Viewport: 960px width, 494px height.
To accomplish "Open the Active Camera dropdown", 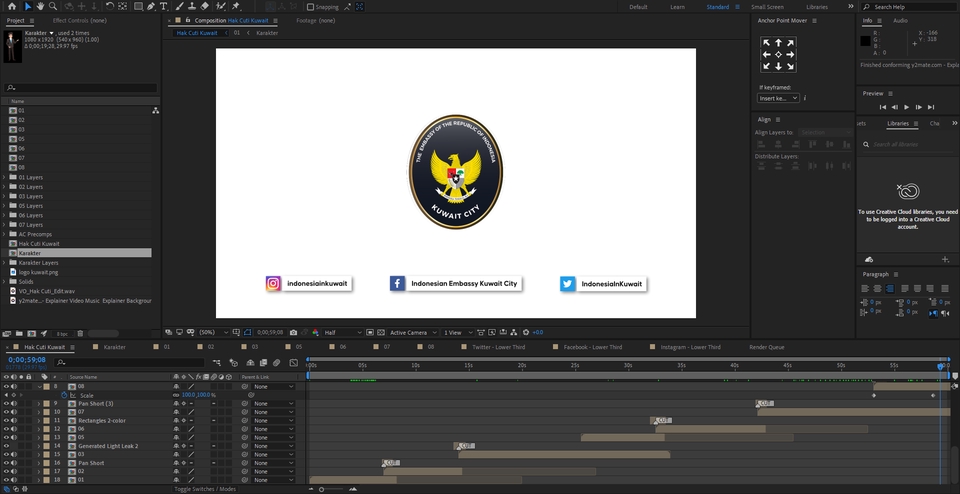I will tap(413, 332).
